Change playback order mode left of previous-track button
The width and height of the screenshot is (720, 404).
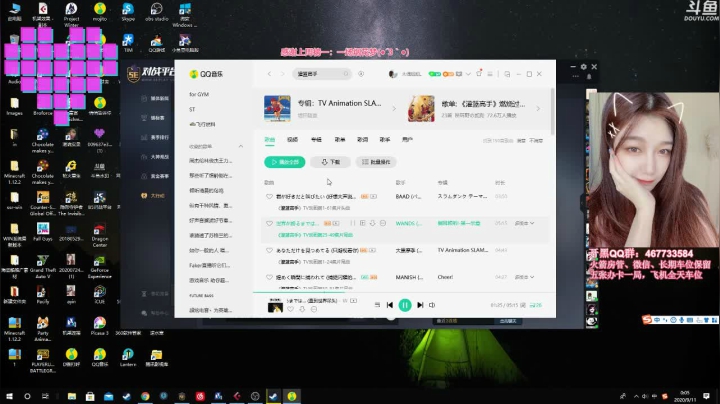pyautogui.click(x=377, y=305)
